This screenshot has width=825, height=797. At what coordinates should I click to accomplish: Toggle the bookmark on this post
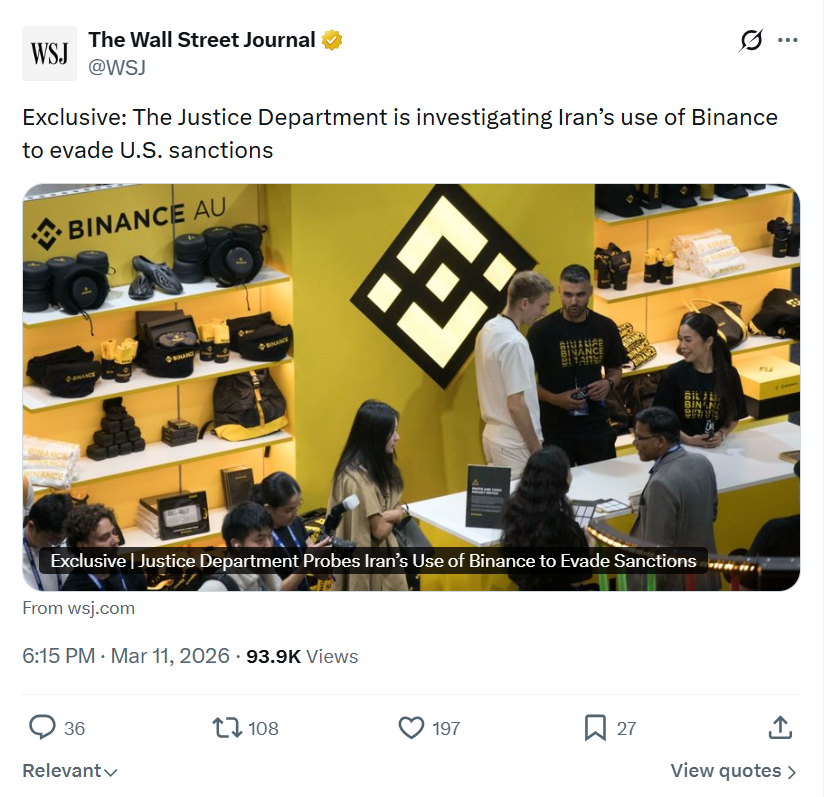(x=596, y=728)
